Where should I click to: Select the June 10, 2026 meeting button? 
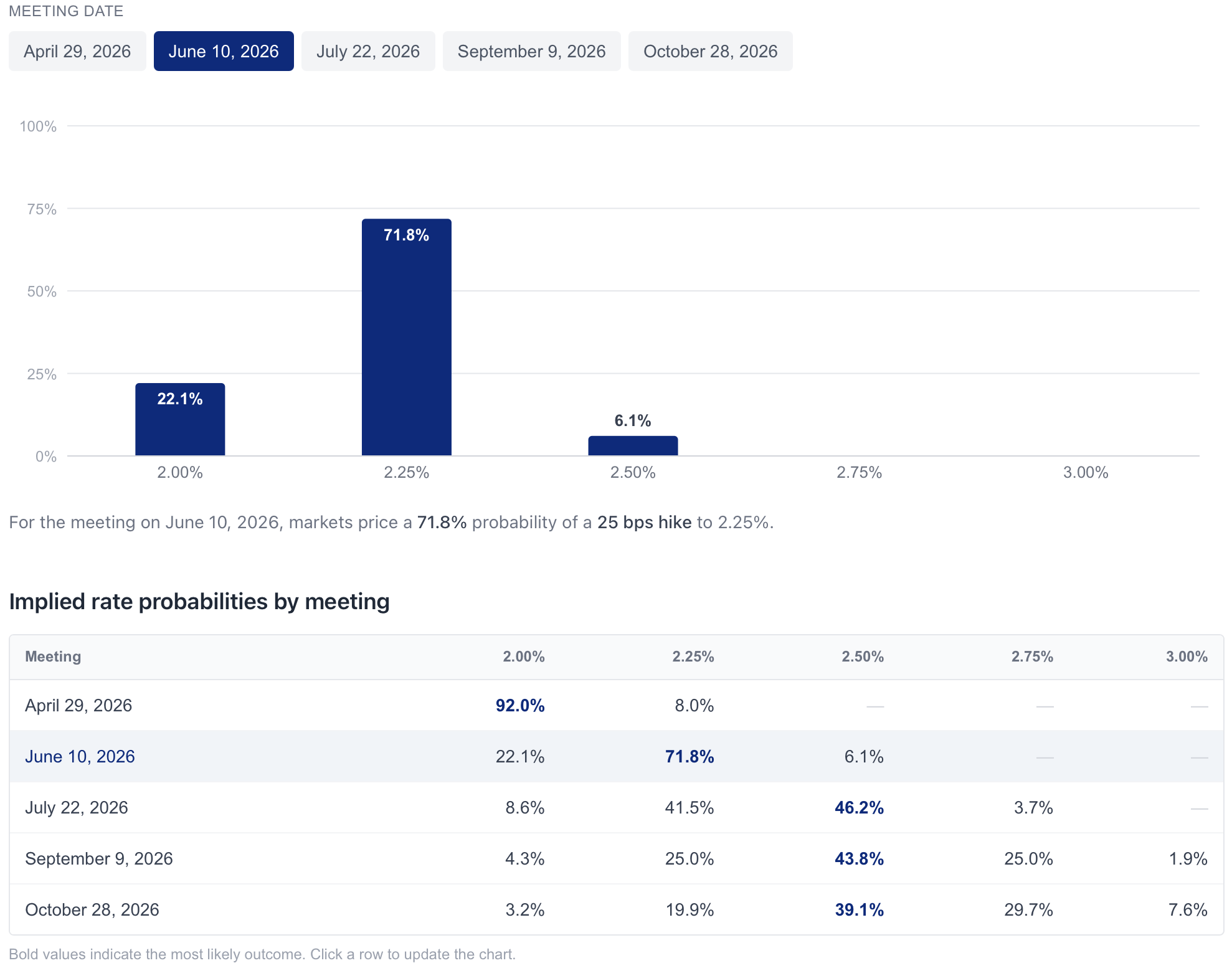pyautogui.click(x=224, y=51)
